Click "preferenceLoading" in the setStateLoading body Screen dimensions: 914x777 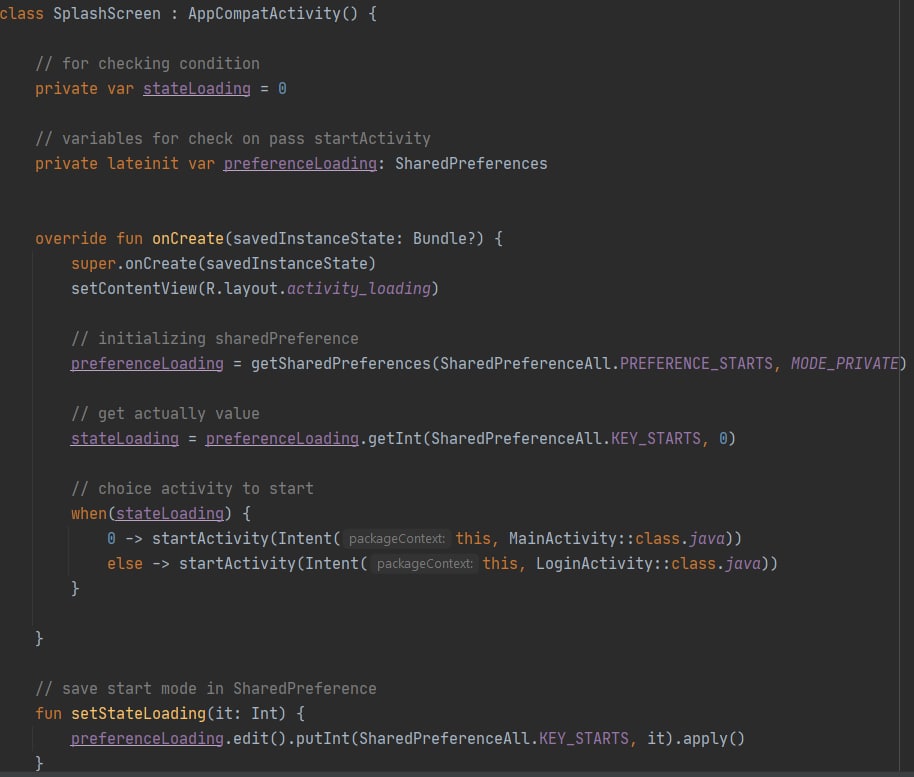pyautogui.click(x=147, y=739)
